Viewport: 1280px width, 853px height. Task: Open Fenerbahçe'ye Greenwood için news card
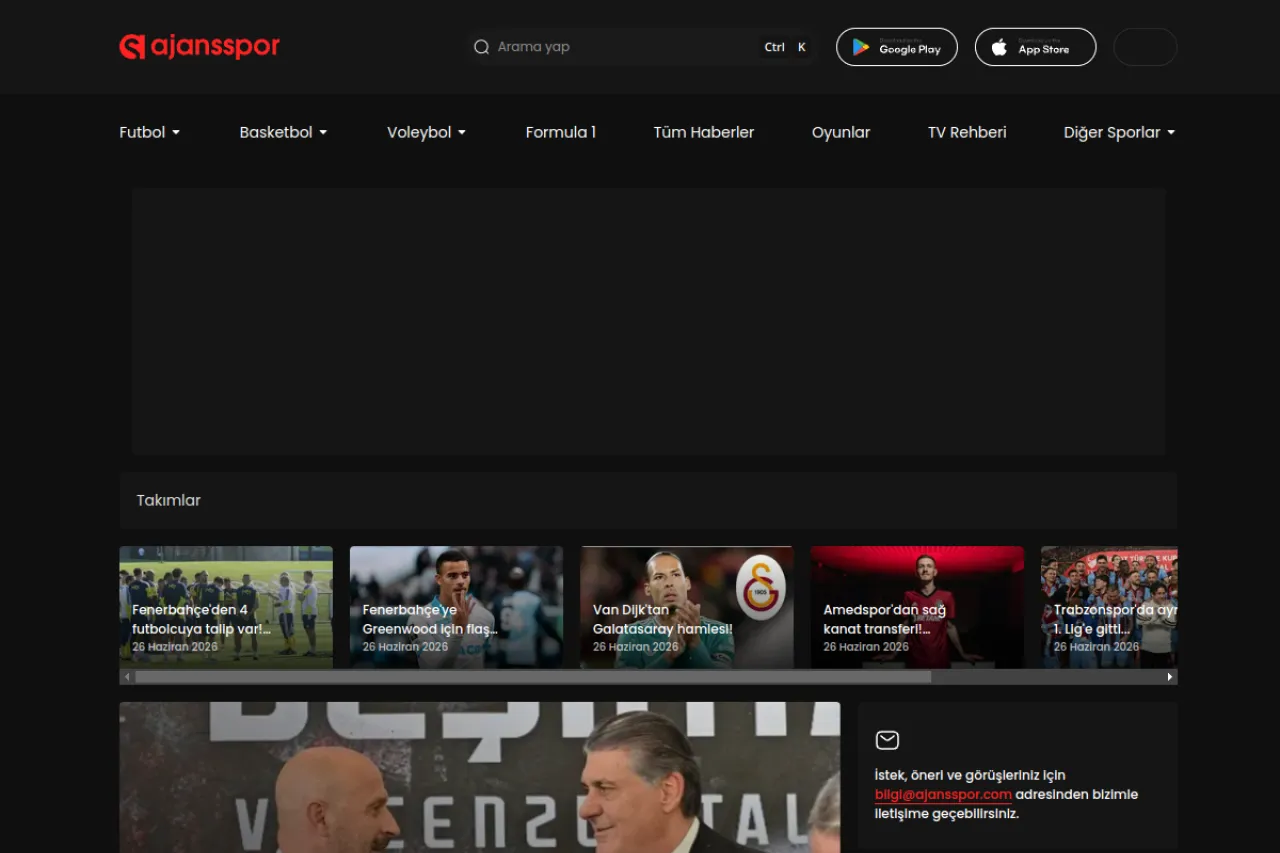pyautogui.click(x=456, y=607)
